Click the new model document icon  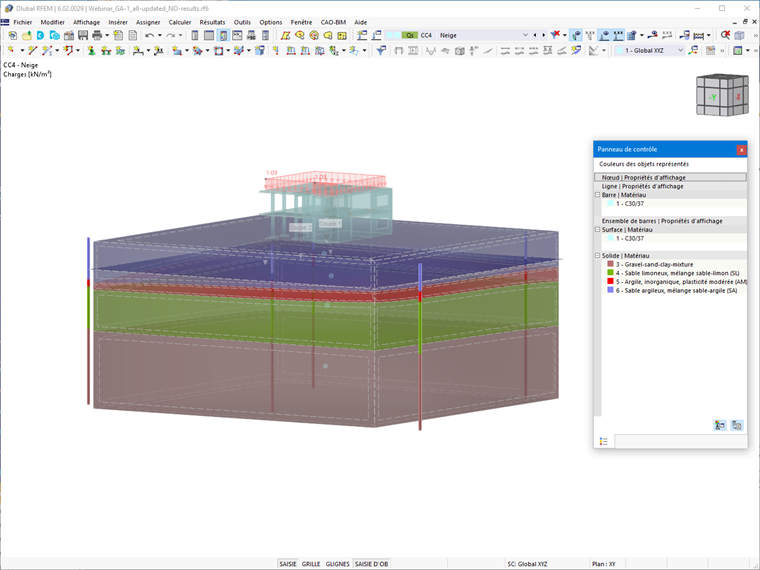tap(12, 35)
